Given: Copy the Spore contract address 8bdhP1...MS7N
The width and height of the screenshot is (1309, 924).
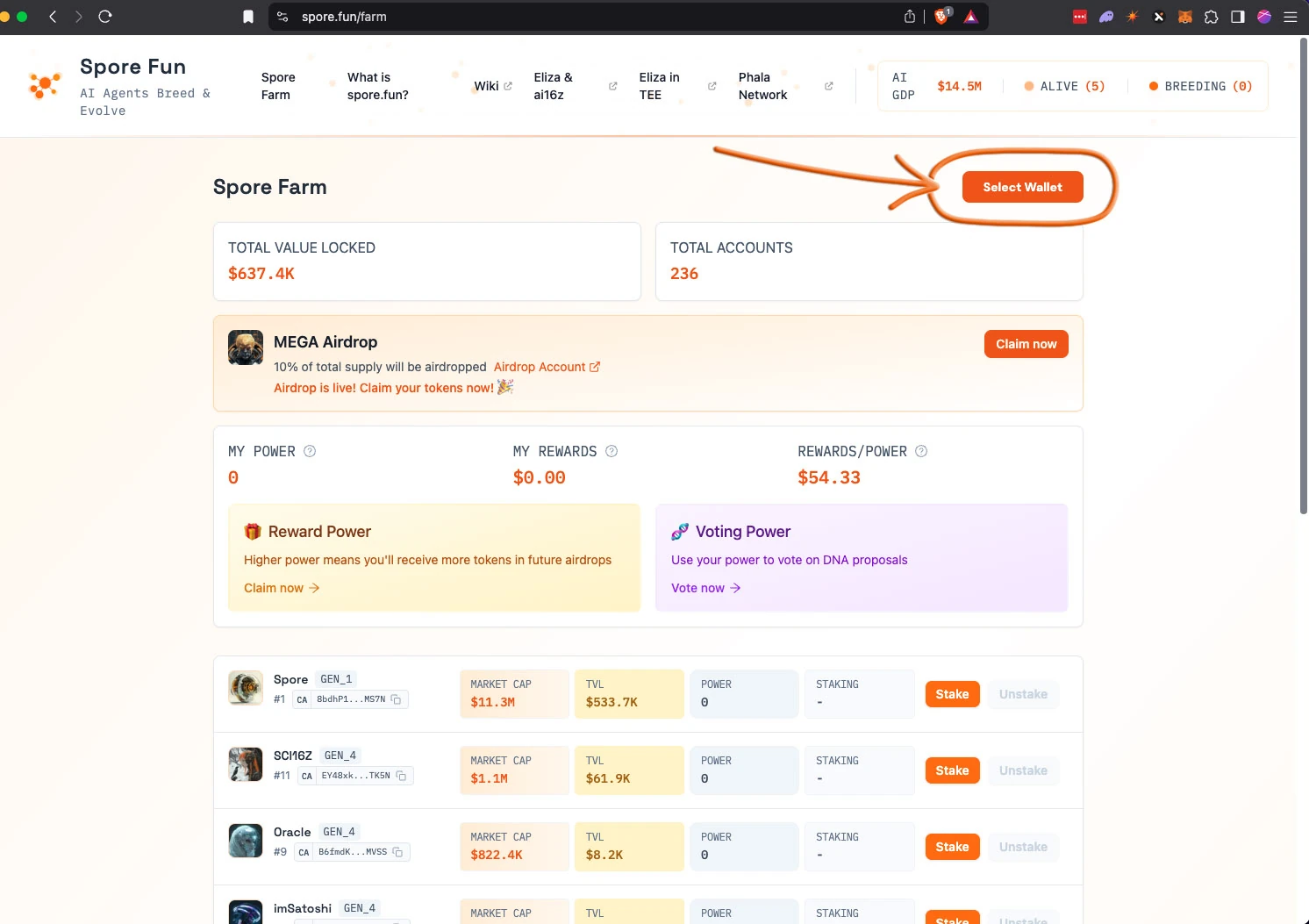Looking at the screenshot, I should [397, 699].
